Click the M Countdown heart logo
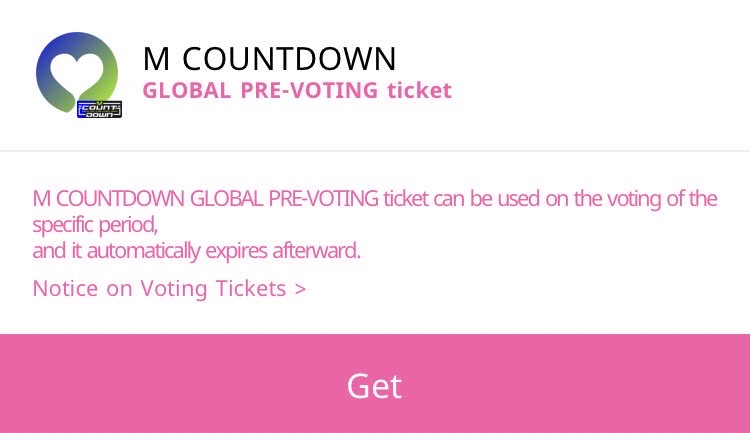This screenshot has height=433, width=750. 78,74
